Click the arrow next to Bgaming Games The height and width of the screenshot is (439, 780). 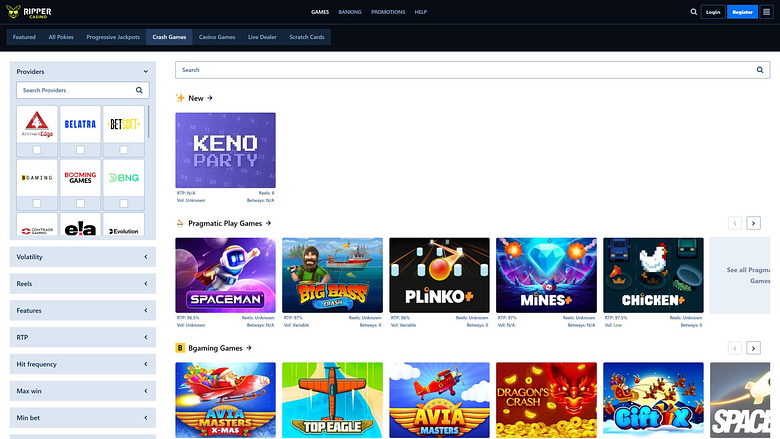point(249,348)
